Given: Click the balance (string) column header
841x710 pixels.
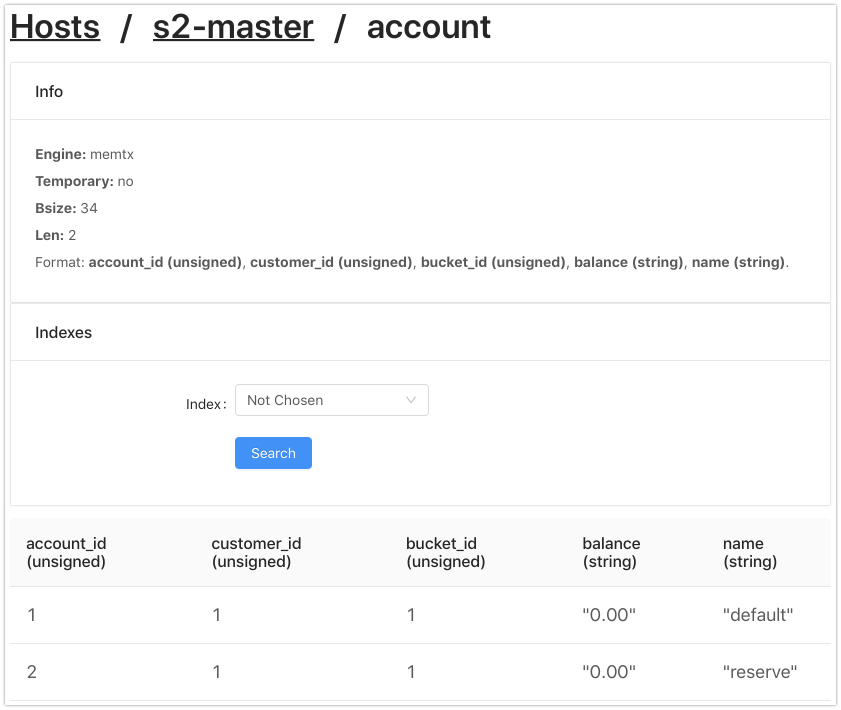Looking at the screenshot, I should [611, 552].
